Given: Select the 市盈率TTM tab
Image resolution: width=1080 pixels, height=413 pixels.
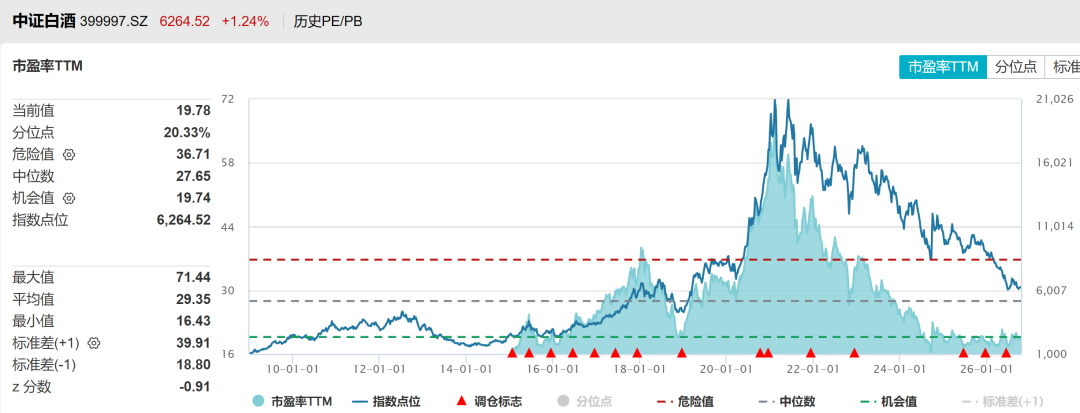Looking at the screenshot, I should coord(943,67).
